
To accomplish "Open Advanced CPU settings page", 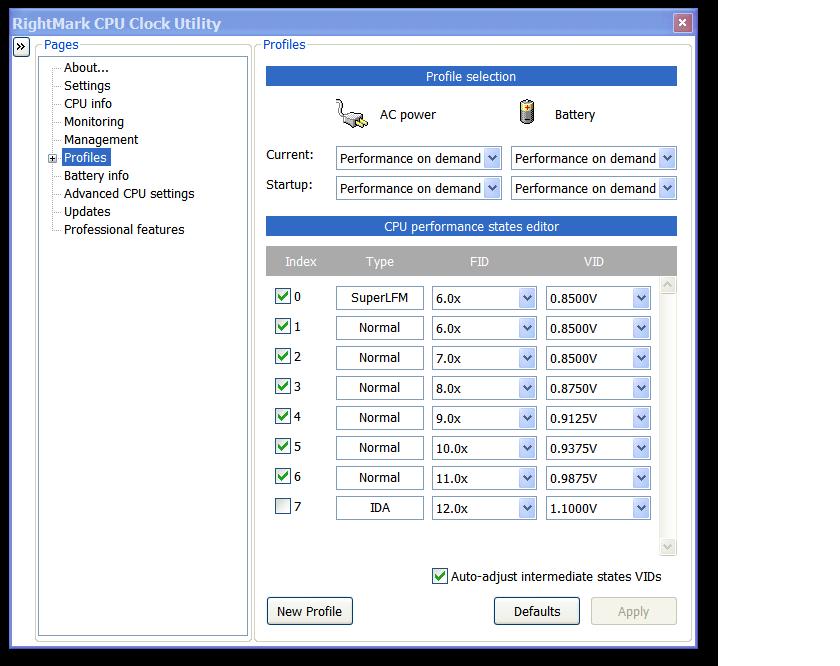I will coord(129,193).
